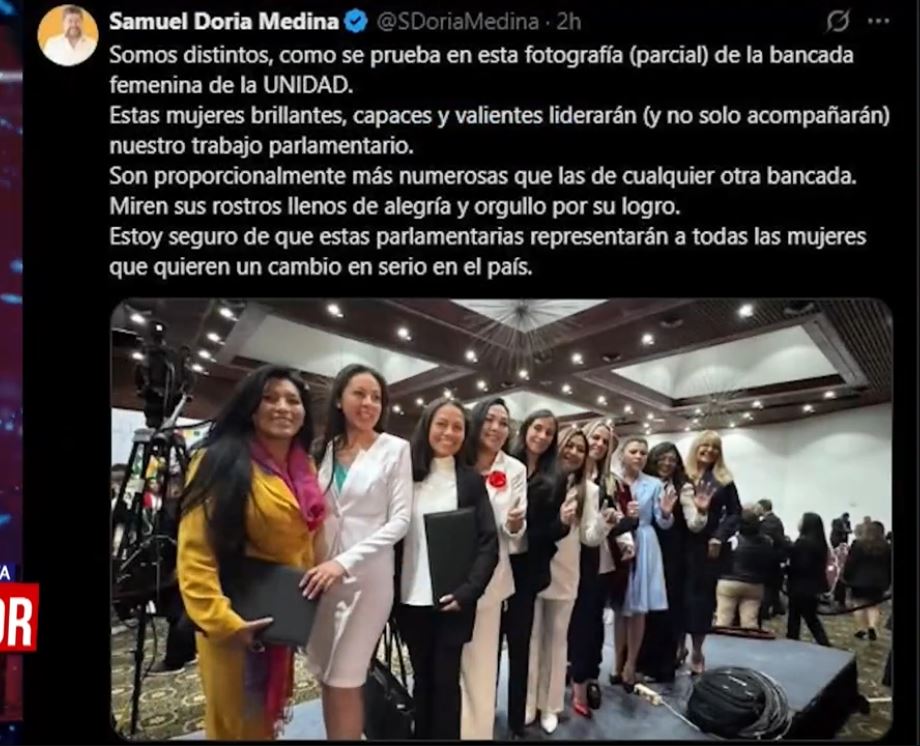Click the tweet line starting with Somos distintos
Viewport: 920px width, 746px height.
tap(481, 55)
